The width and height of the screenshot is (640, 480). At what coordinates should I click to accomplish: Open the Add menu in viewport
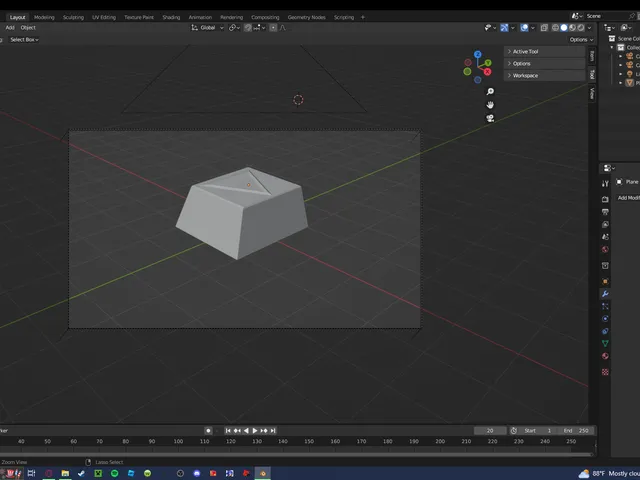click(x=10, y=27)
